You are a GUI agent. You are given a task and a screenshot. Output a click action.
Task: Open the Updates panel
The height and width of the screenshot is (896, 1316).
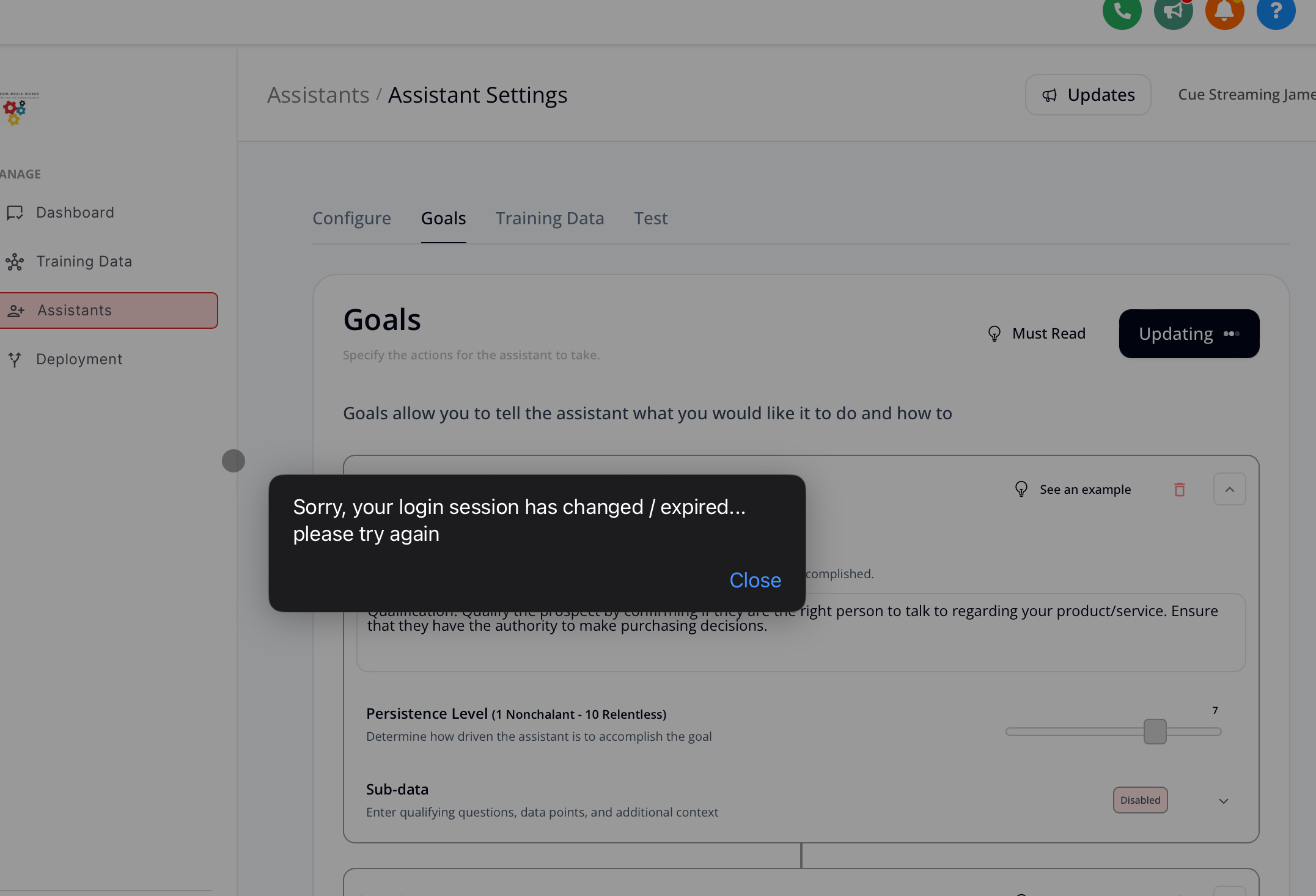coord(1088,95)
